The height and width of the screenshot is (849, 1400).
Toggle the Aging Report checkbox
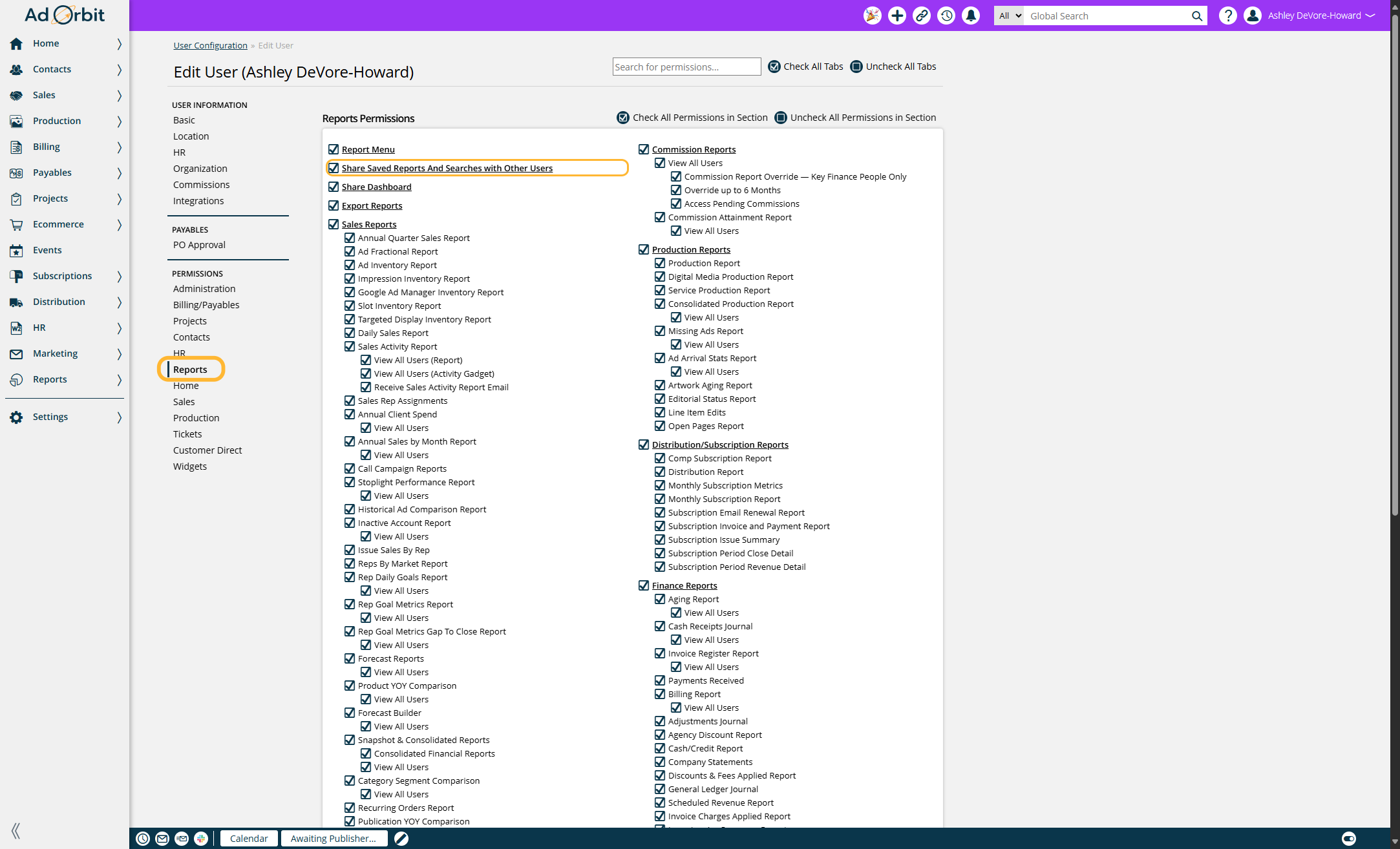tap(660, 599)
